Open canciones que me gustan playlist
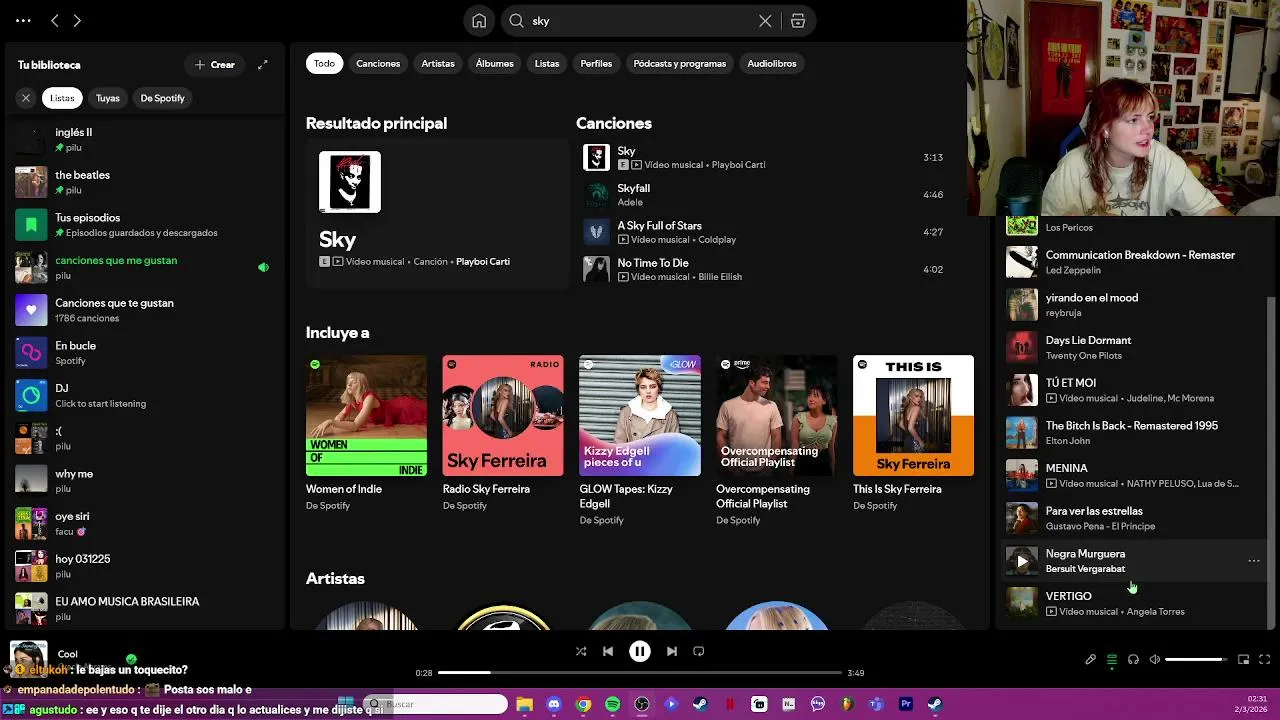Image resolution: width=1280 pixels, height=720 pixels. (145, 268)
